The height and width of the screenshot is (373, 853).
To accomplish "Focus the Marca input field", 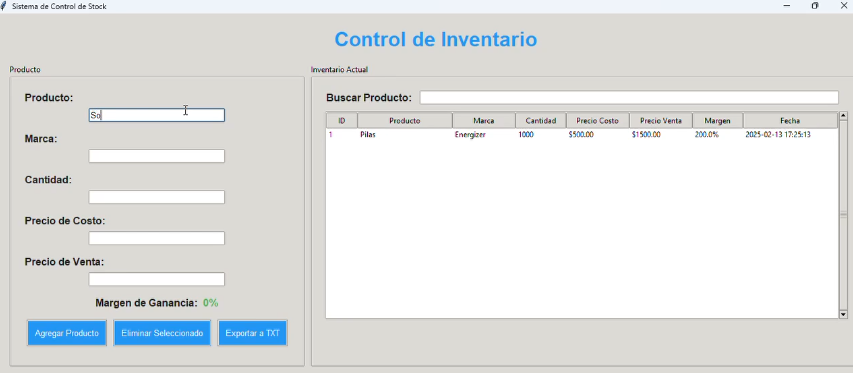I will point(157,156).
